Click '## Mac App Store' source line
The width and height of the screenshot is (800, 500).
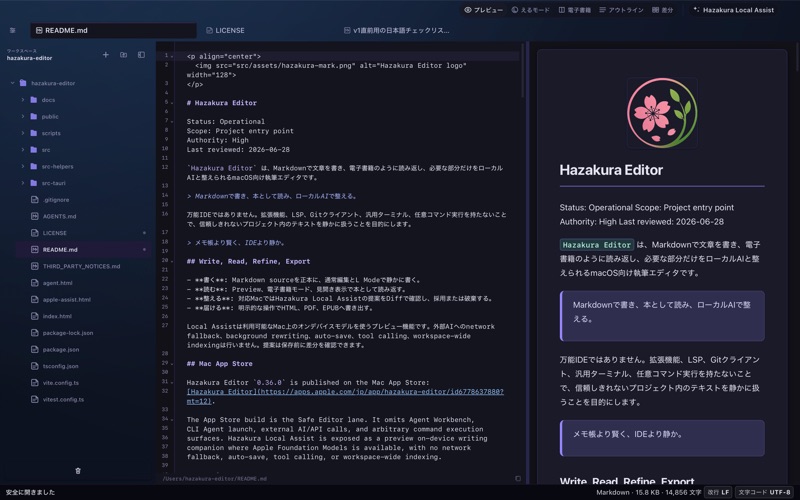click(x=219, y=364)
